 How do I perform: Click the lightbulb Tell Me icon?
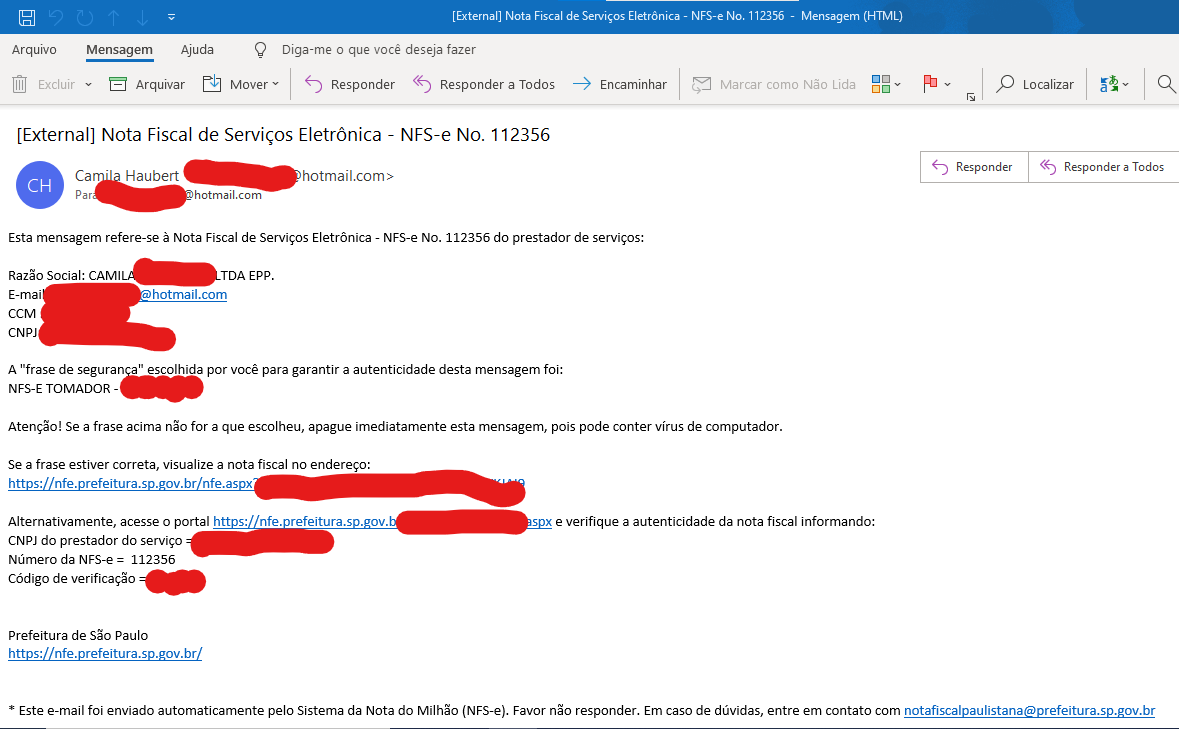(260, 50)
